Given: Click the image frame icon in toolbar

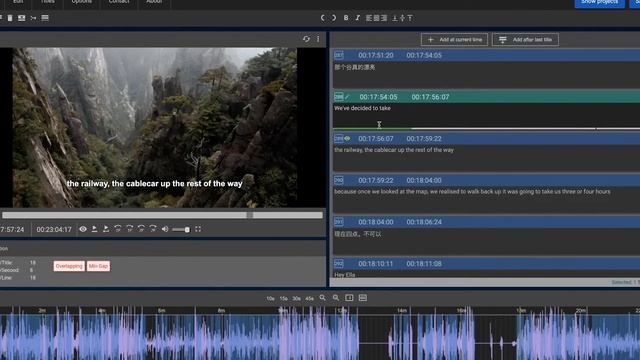Looking at the screenshot, I should 22,18.
